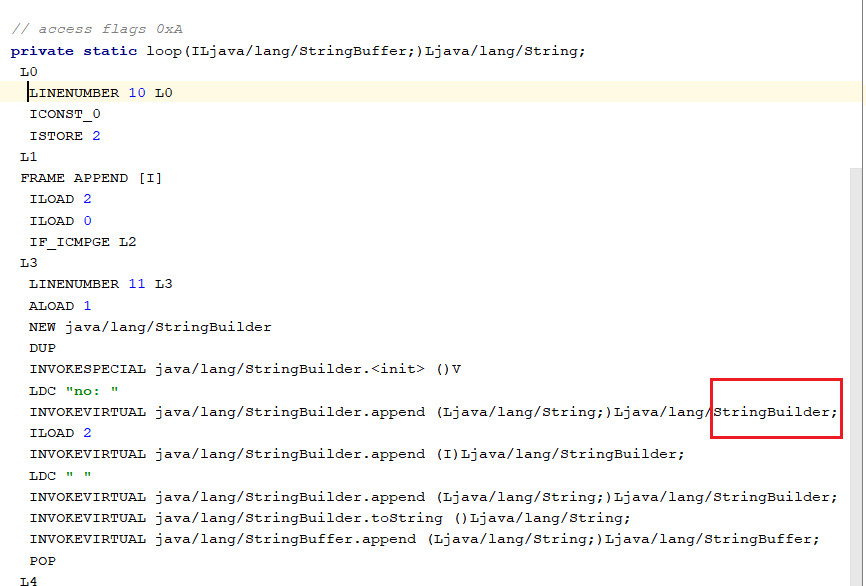866x586 pixels.
Task: Click the 'private' keyword in the method signature
Action: 42,51
